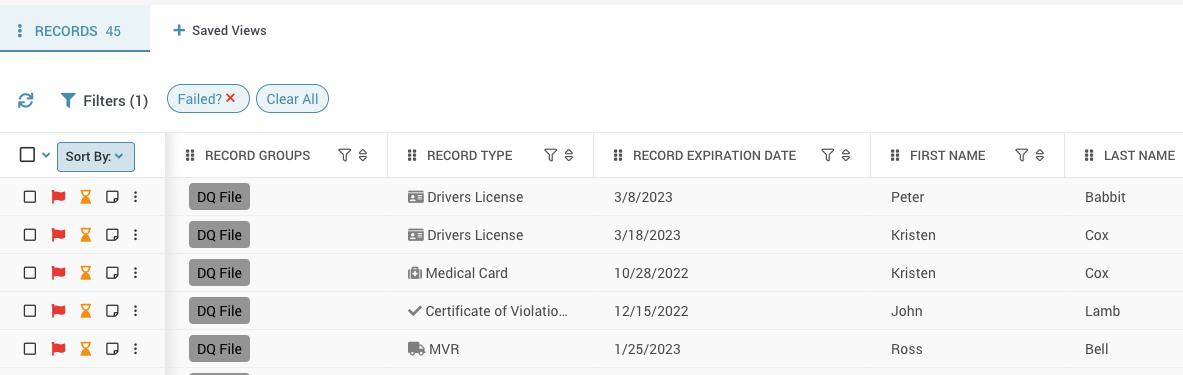Click the DQ File tag on John Lamb row
Viewport: 1183px width, 375px height.
point(219,310)
